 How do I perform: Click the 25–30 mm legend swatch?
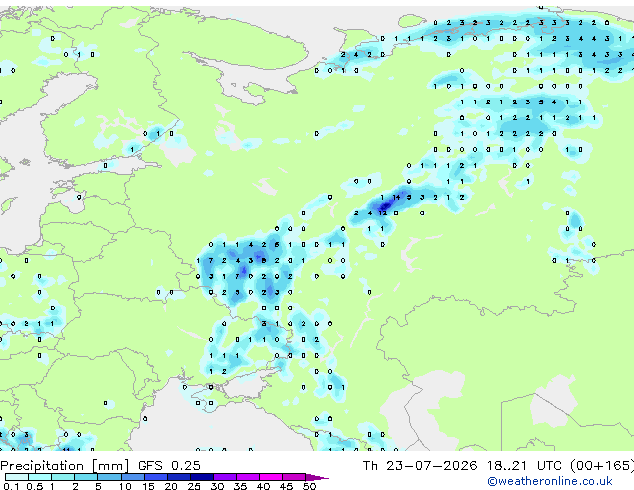click(x=201, y=477)
